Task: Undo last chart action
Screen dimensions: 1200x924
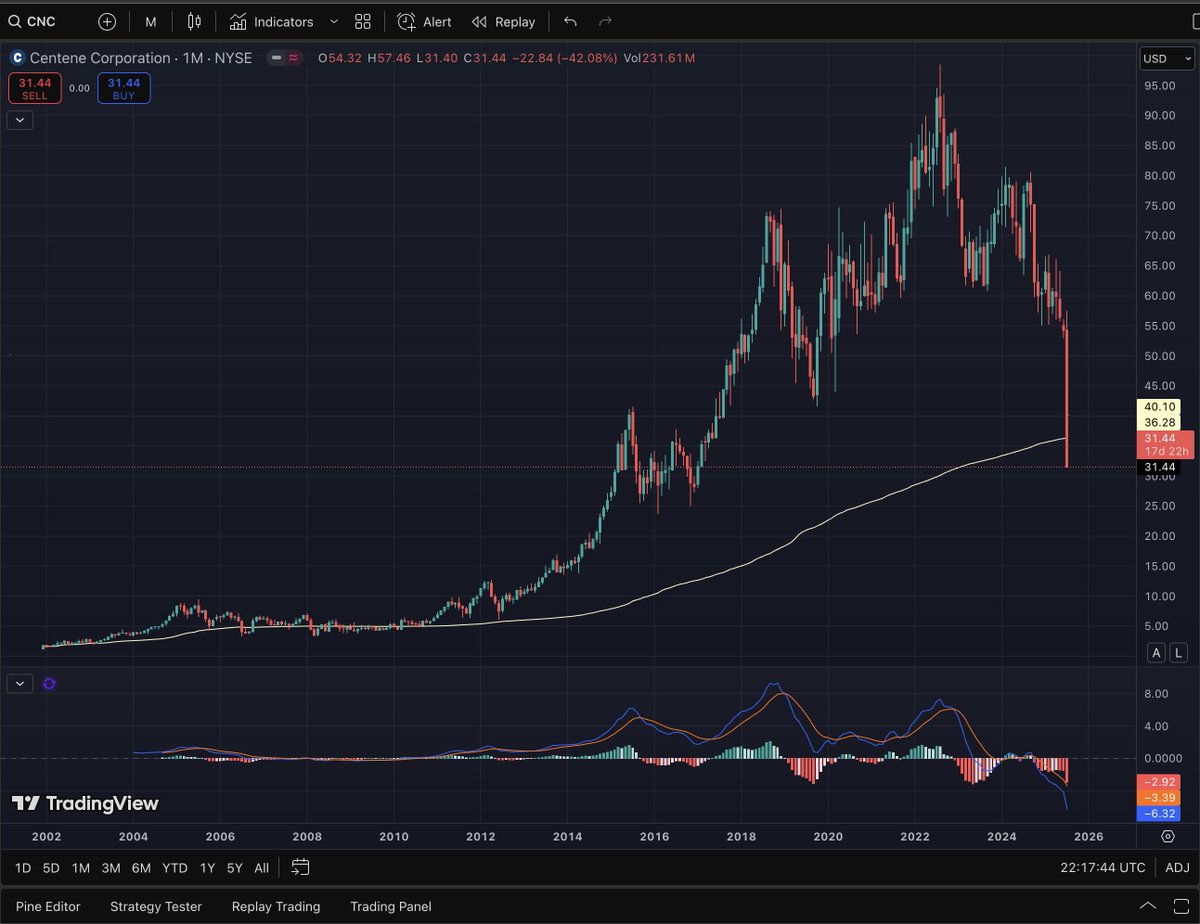Action: (x=570, y=21)
